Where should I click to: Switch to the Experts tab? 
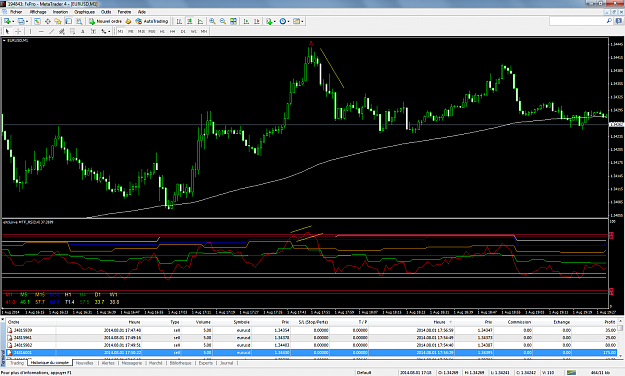point(206,363)
